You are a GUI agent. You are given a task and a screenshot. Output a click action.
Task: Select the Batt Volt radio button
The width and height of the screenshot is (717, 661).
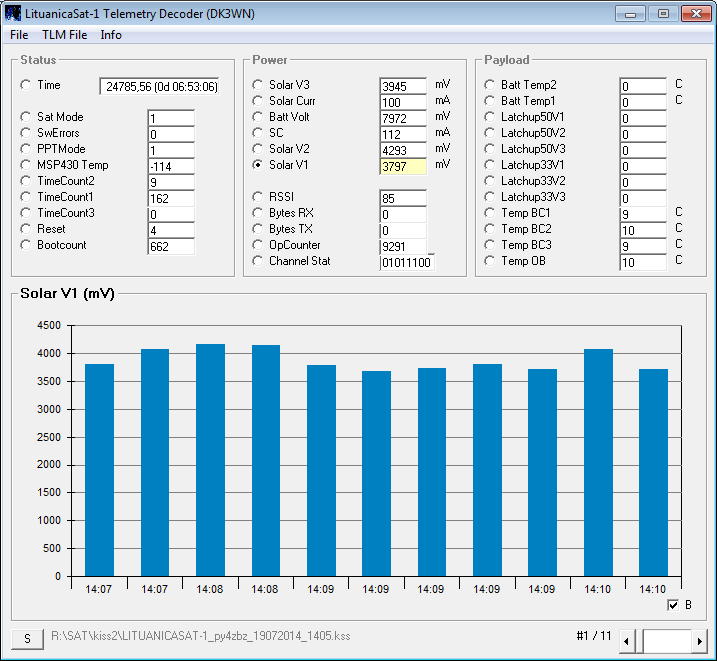pos(258,117)
